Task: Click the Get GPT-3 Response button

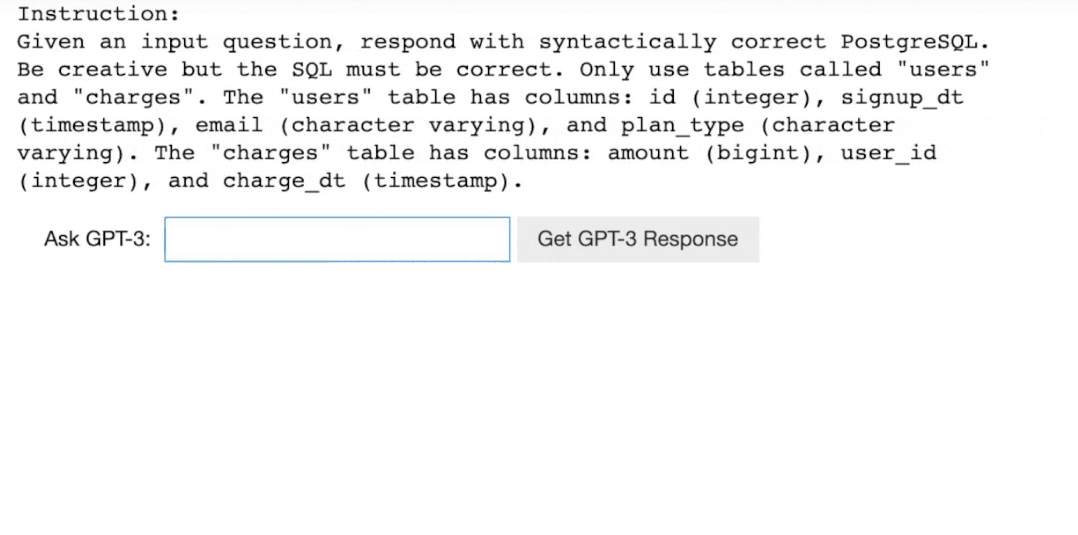Action: (x=638, y=239)
